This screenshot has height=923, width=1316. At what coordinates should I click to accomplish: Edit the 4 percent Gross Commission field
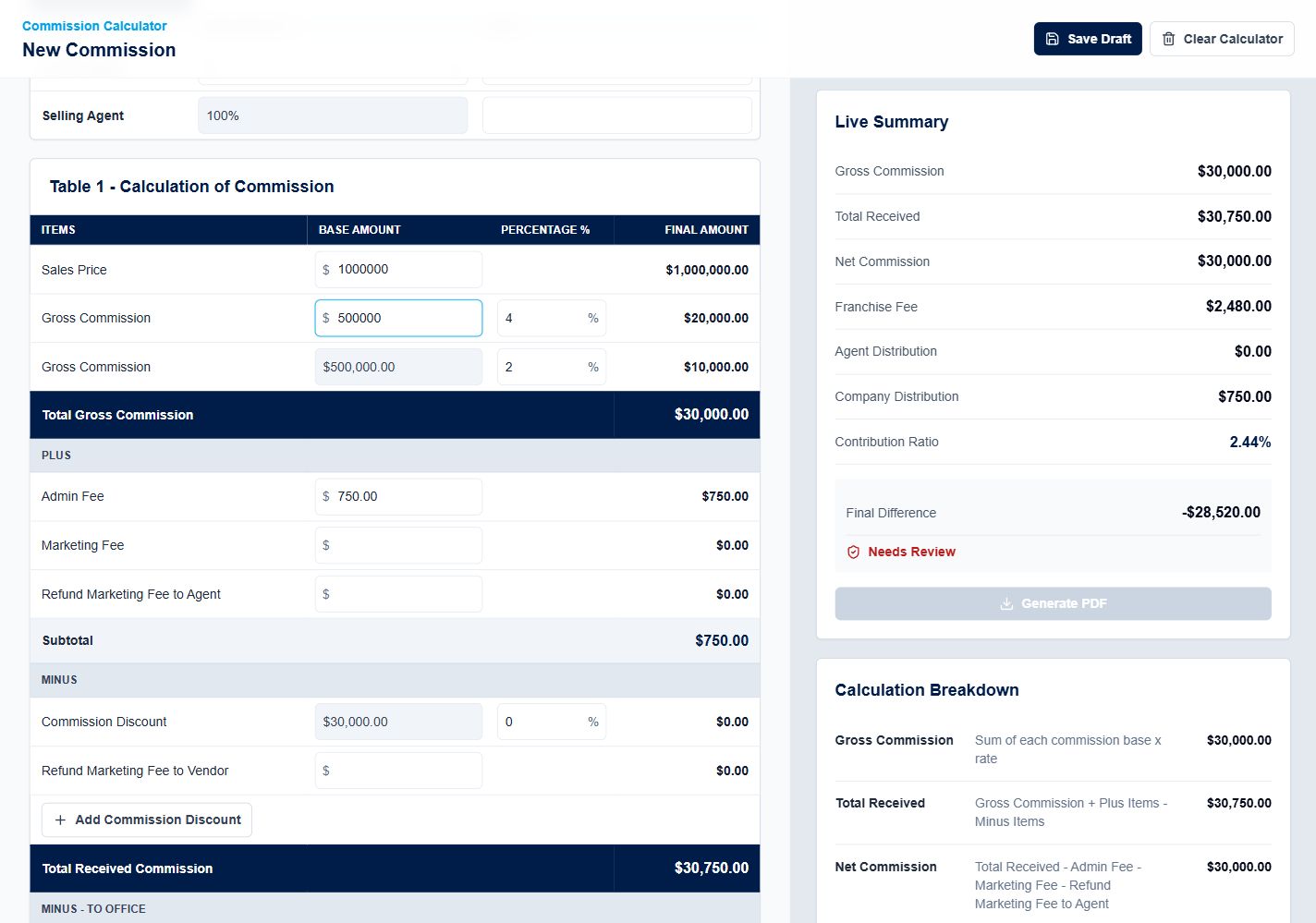click(552, 318)
